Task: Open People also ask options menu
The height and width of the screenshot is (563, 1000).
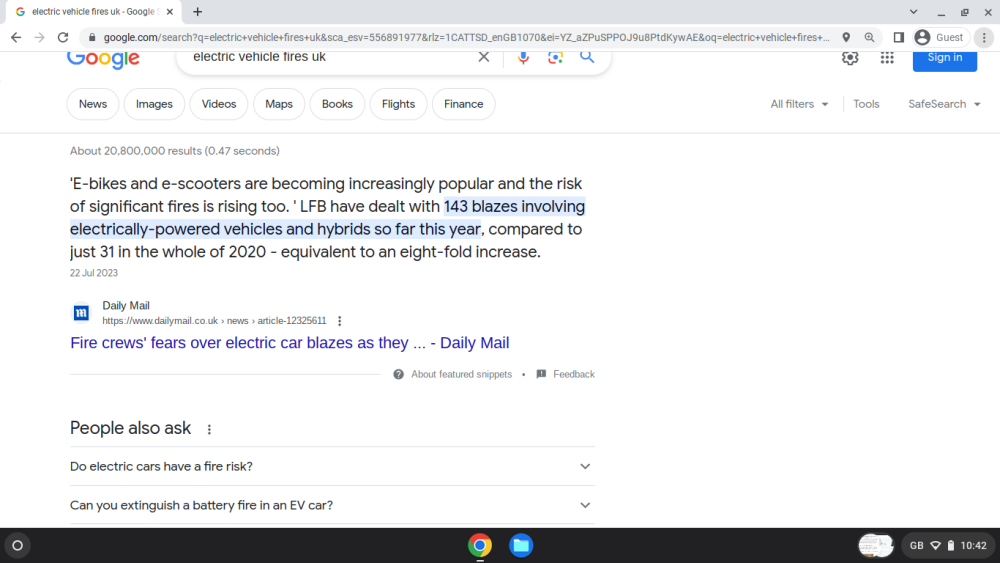Action: click(209, 429)
